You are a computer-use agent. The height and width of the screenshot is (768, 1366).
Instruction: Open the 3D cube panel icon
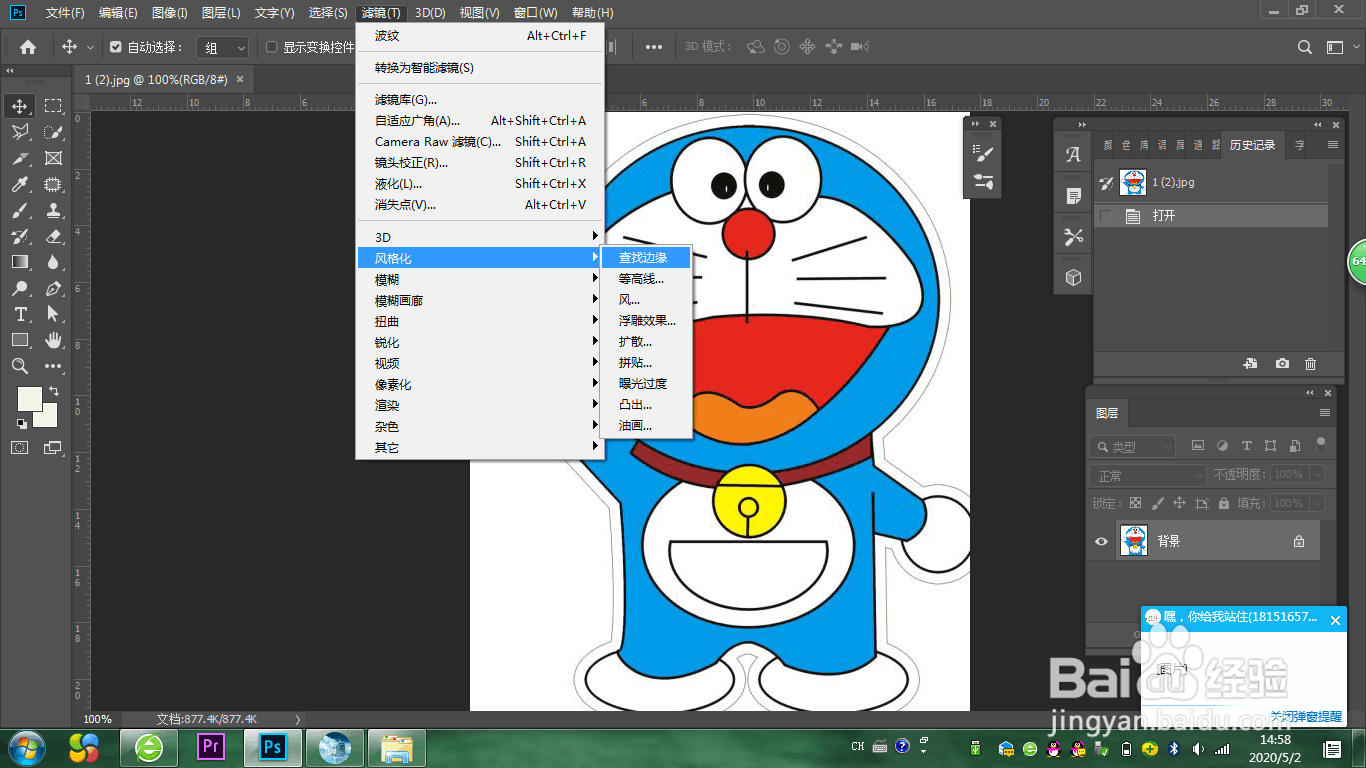(x=1074, y=277)
